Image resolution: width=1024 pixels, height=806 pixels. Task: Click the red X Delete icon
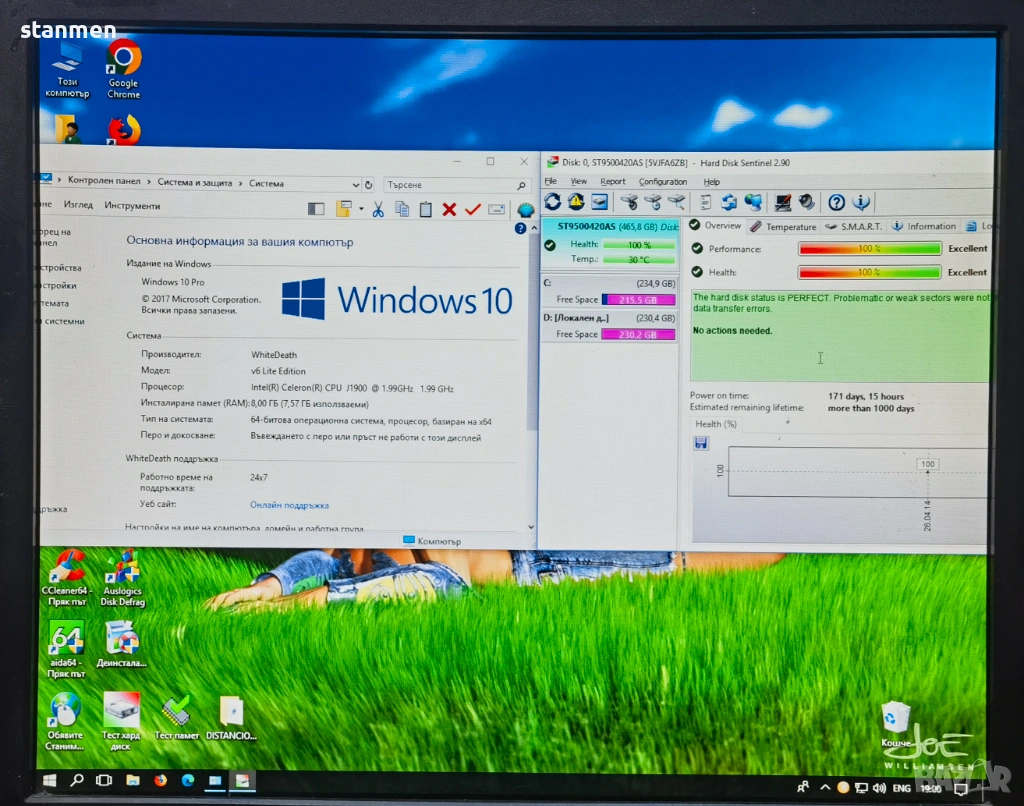(449, 209)
